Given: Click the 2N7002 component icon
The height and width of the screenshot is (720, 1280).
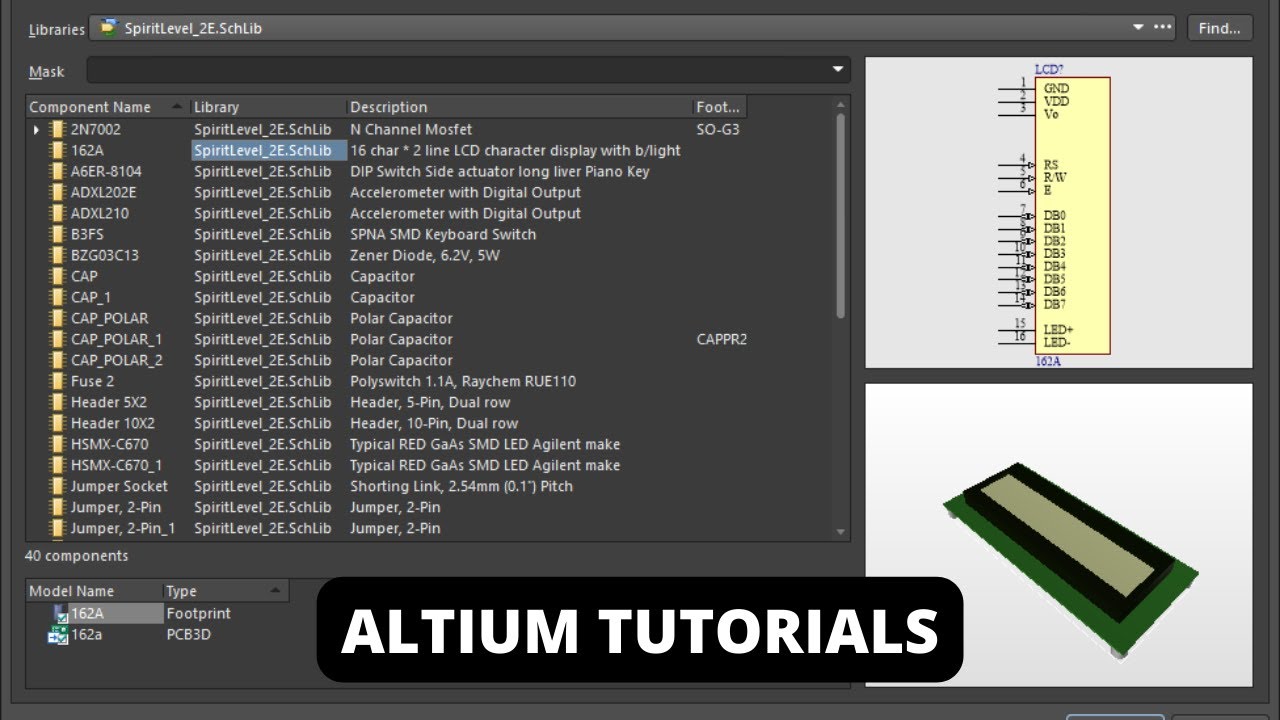Looking at the screenshot, I should coord(57,129).
